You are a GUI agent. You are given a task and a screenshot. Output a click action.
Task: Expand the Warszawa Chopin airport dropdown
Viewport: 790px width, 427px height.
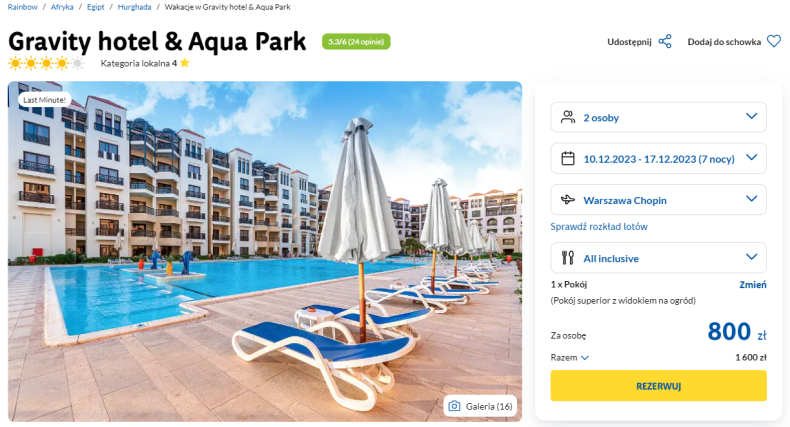pyautogui.click(x=659, y=200)
